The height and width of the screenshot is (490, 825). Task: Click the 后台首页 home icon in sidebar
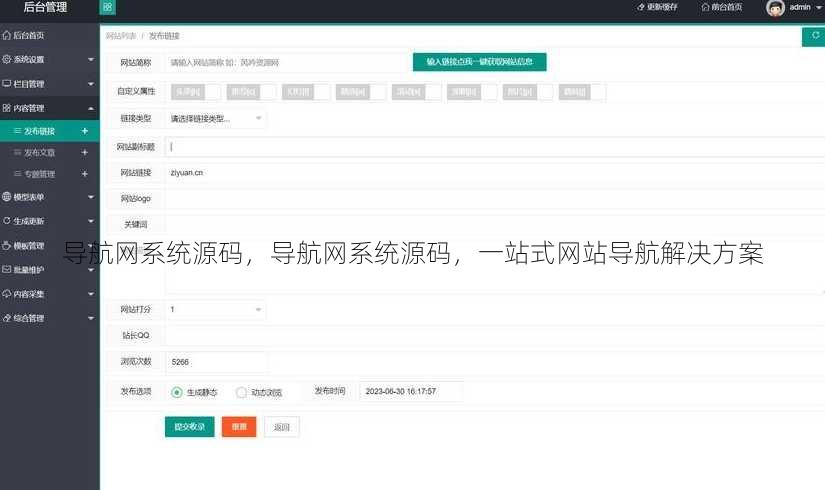[6, 35]
